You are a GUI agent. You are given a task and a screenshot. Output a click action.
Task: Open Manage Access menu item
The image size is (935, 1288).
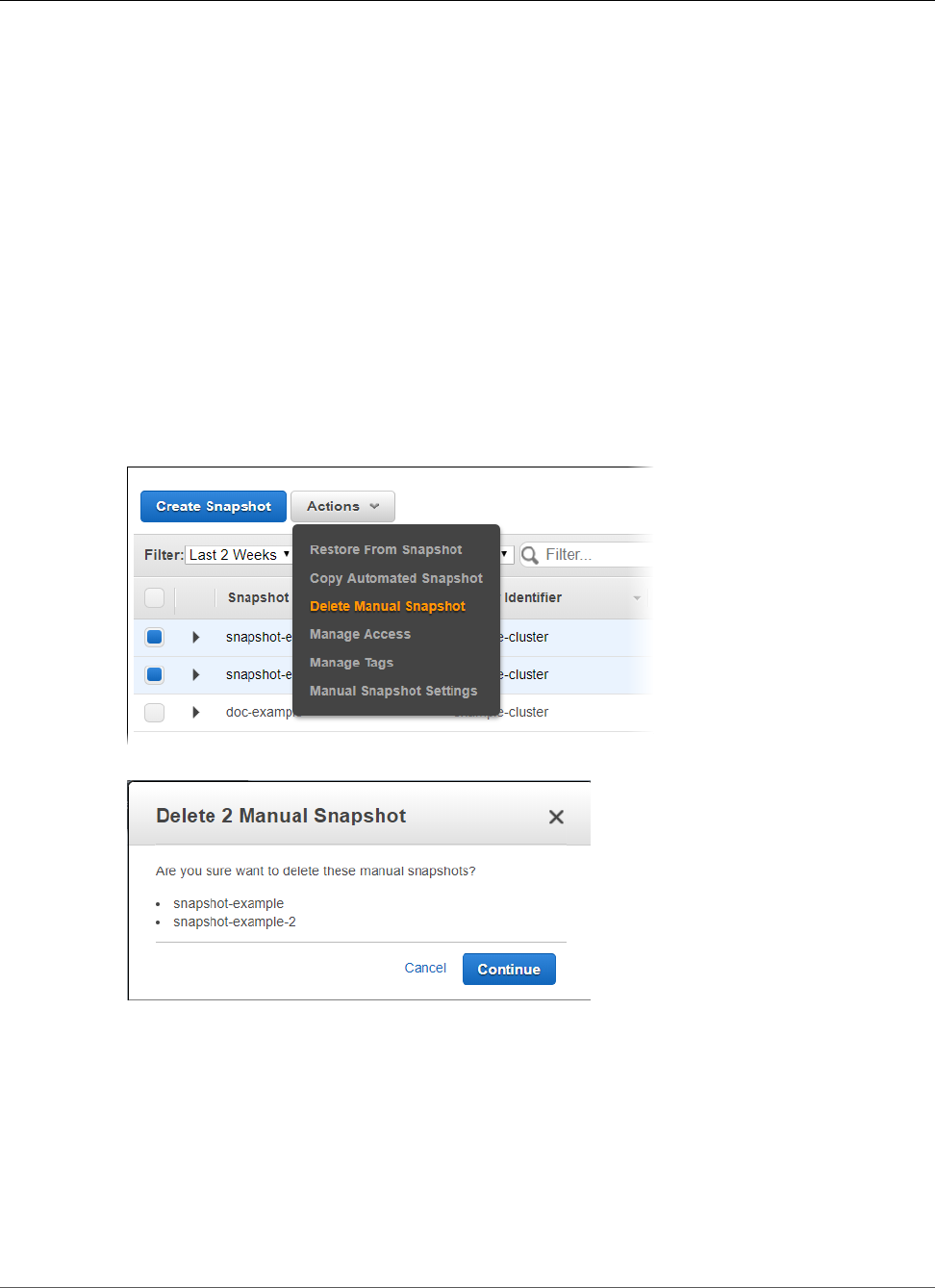[x=360, y=634]
